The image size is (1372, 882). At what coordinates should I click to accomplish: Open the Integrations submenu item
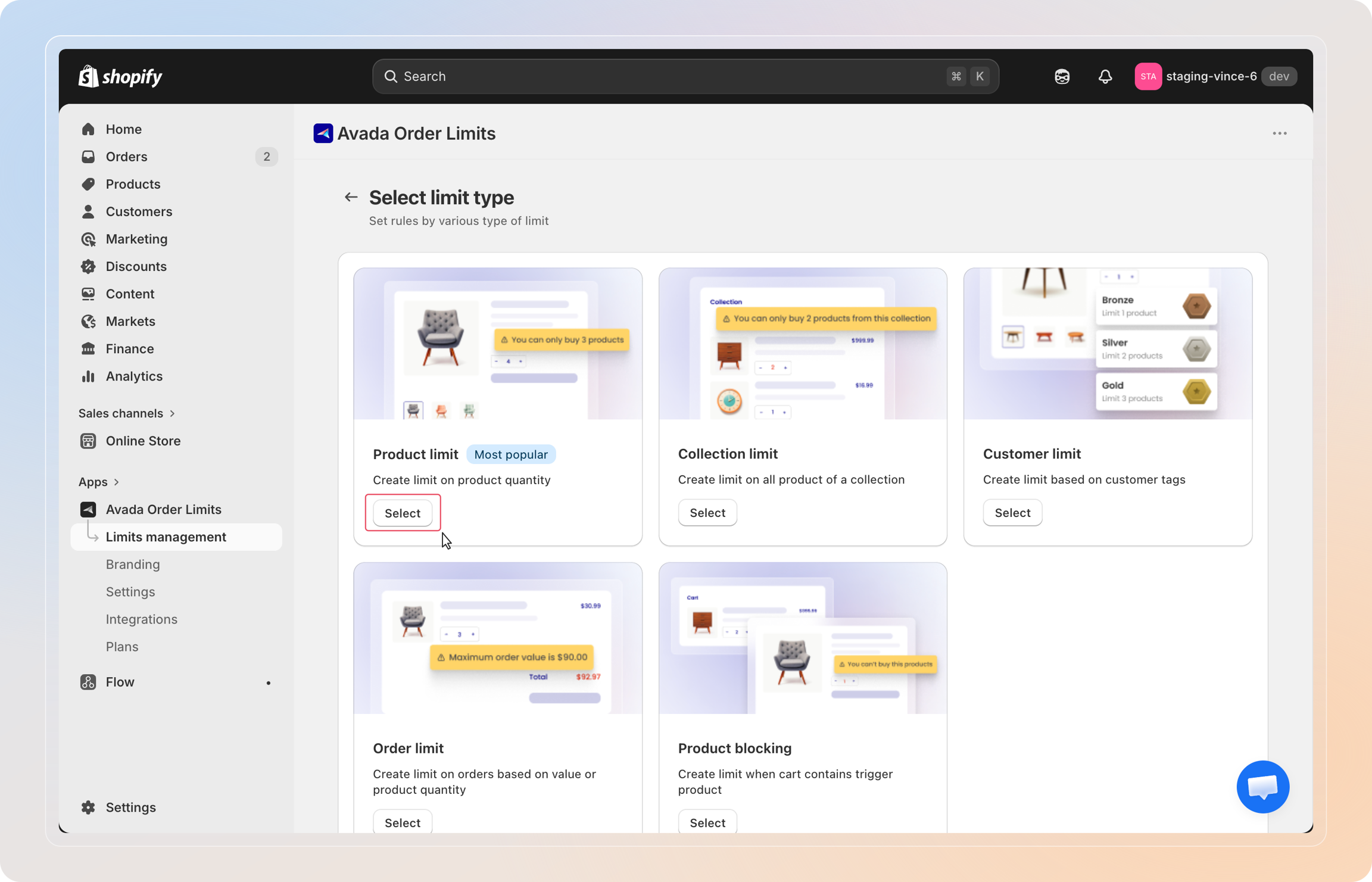coord(142,619)
